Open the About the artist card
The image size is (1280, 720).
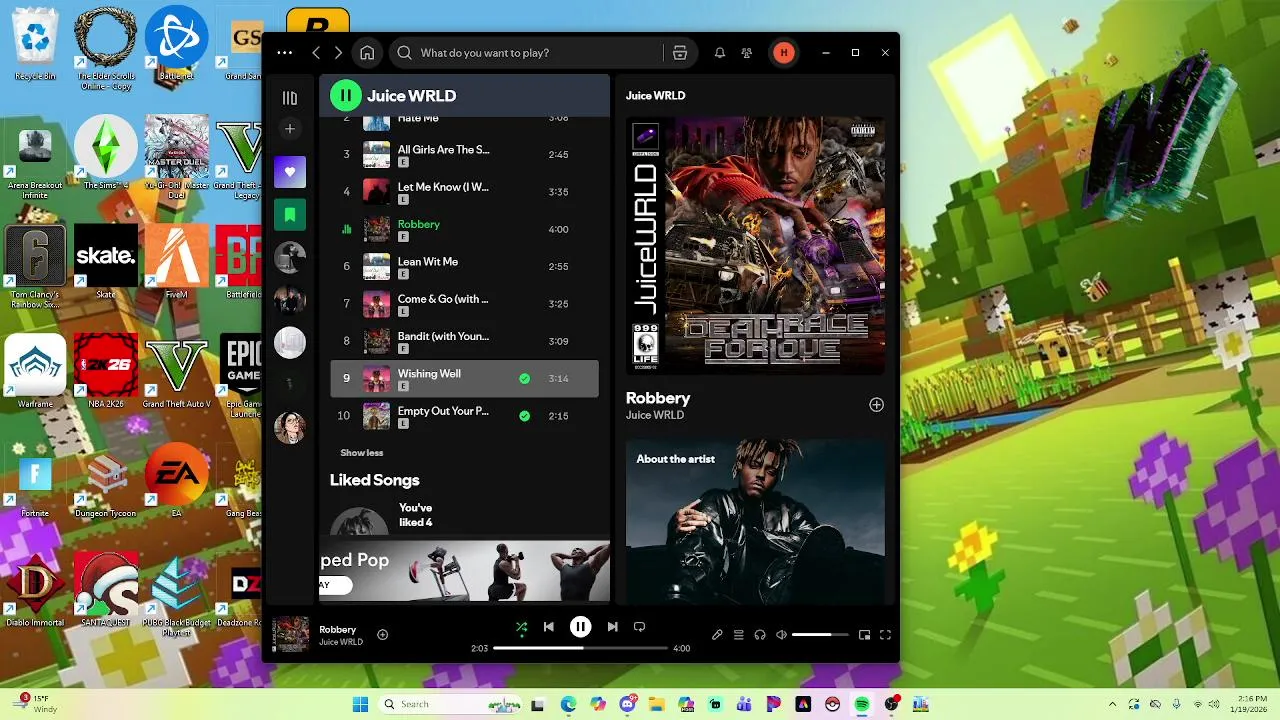(755, 521)
